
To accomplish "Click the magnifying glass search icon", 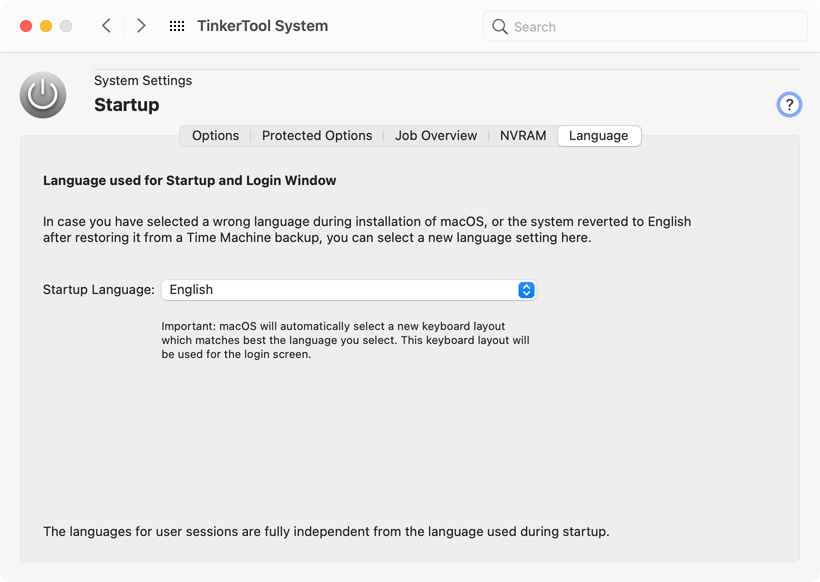I will [499, 27].
